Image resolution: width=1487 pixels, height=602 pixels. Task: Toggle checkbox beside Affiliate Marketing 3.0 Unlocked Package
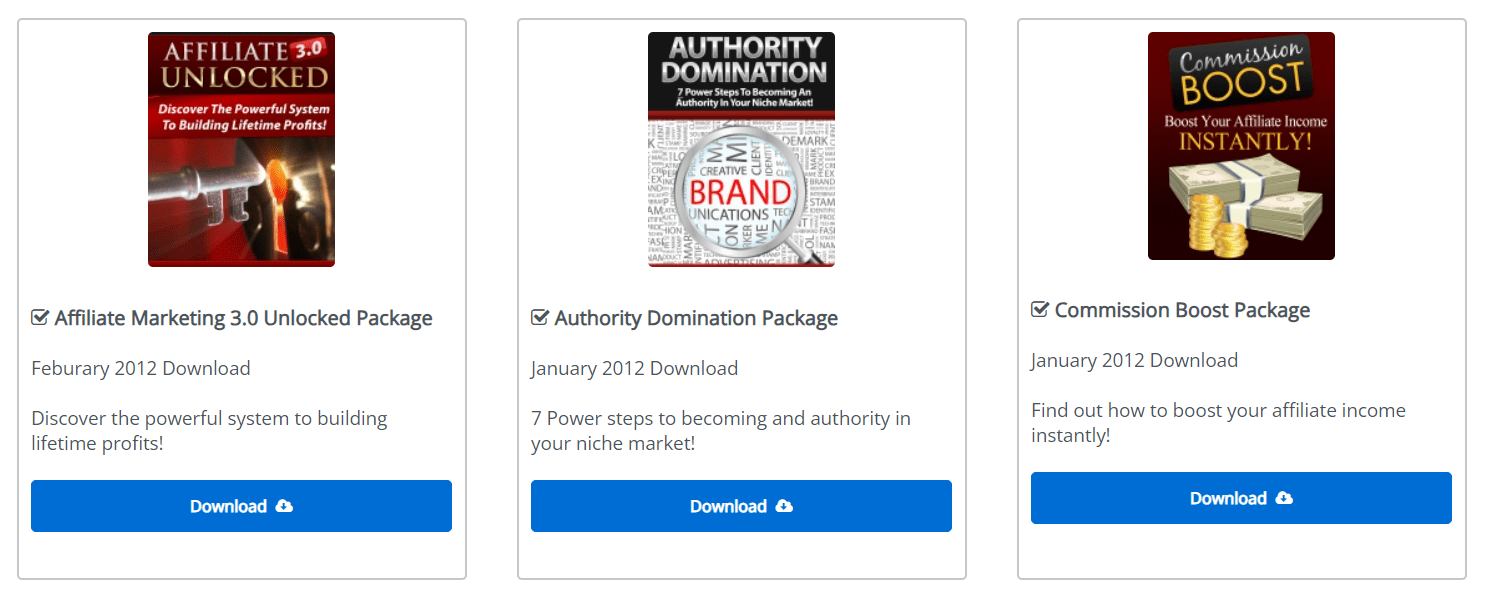(x=40, y=318)
